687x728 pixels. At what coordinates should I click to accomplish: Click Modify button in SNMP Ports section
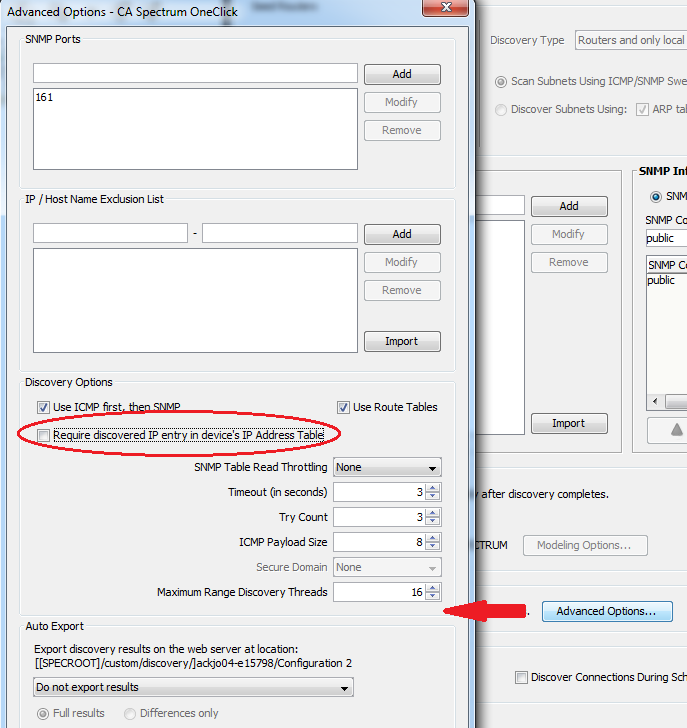[x=402, y=102]
